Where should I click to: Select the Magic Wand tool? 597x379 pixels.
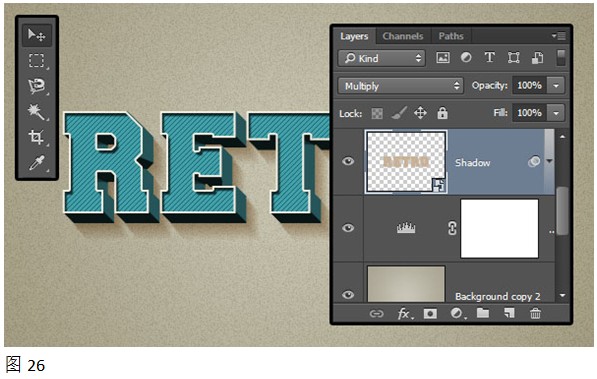click(36, 112)
